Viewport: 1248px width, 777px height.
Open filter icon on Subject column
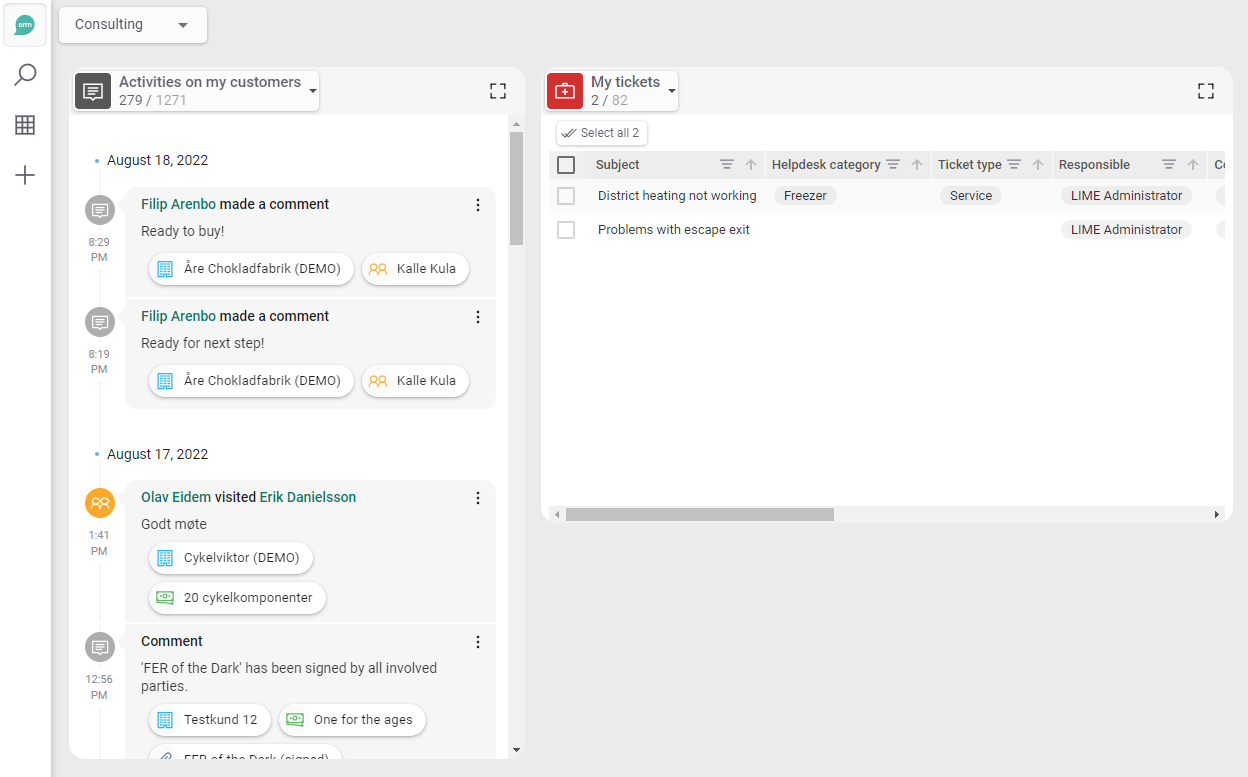coord(727,165)
